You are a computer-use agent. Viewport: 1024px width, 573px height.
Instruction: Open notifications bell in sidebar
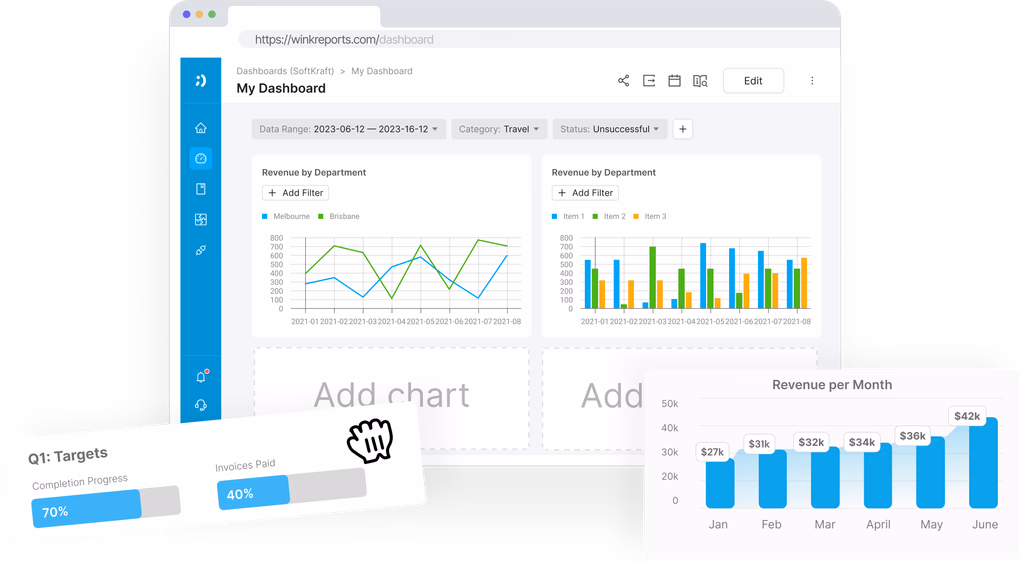coord(201,376)
